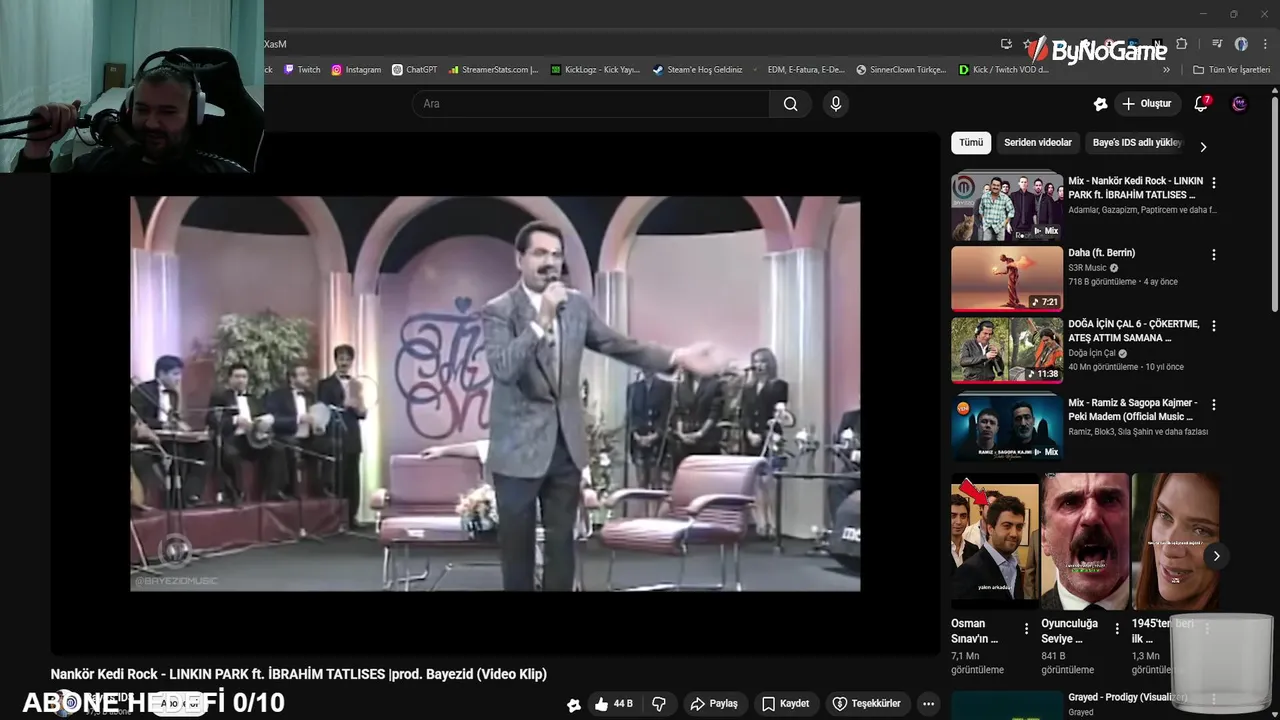Open options menu for Mix - Nankör Kedi Rock
The width and height of the screenshot is (1280, 720).
(x=1214, y=183)
